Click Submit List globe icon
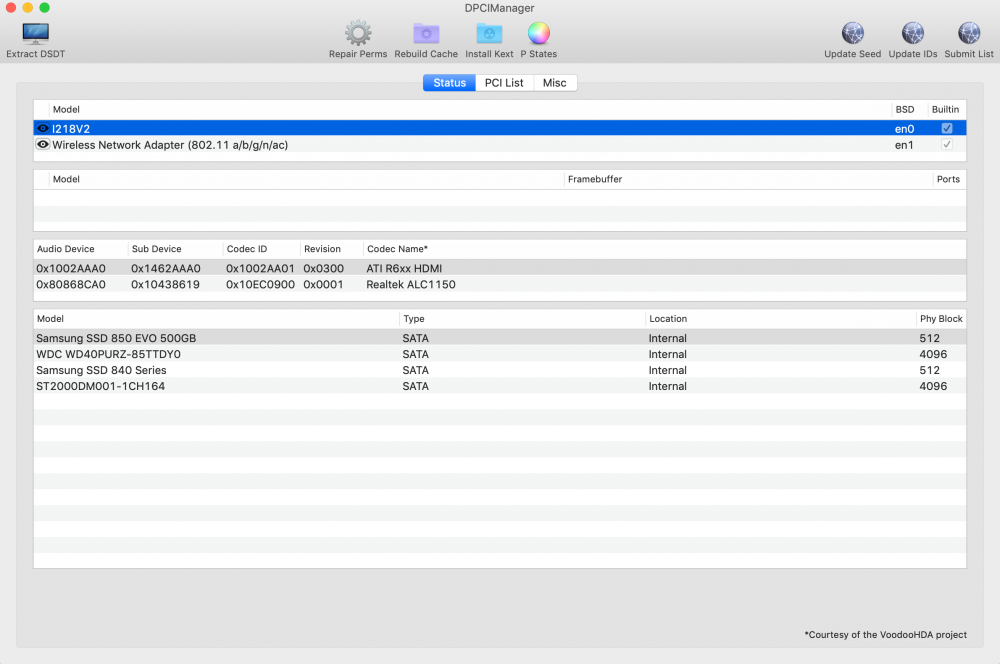 click(x=969, y=33)
